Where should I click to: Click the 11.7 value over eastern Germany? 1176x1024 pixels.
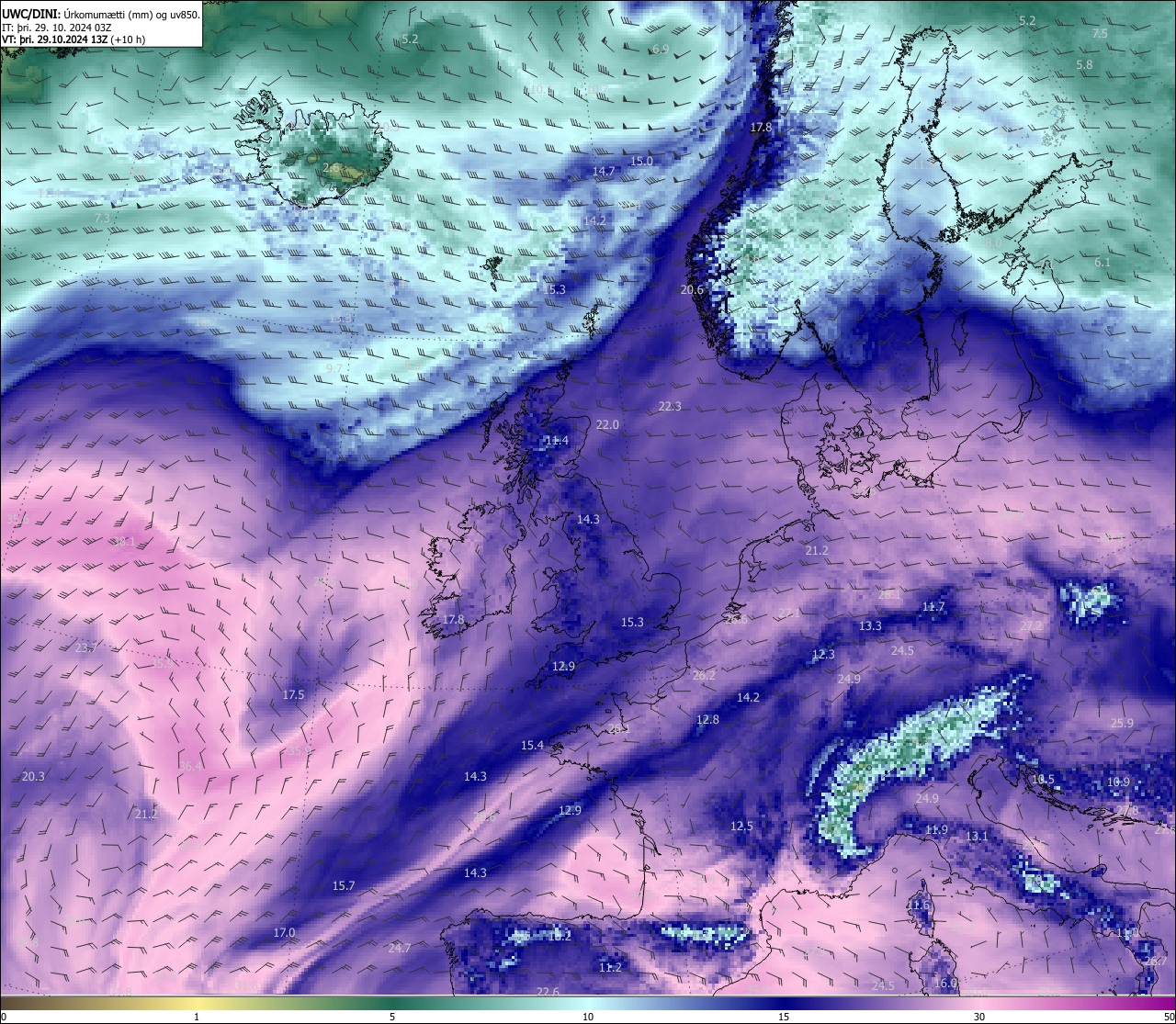tap(933, 607)
